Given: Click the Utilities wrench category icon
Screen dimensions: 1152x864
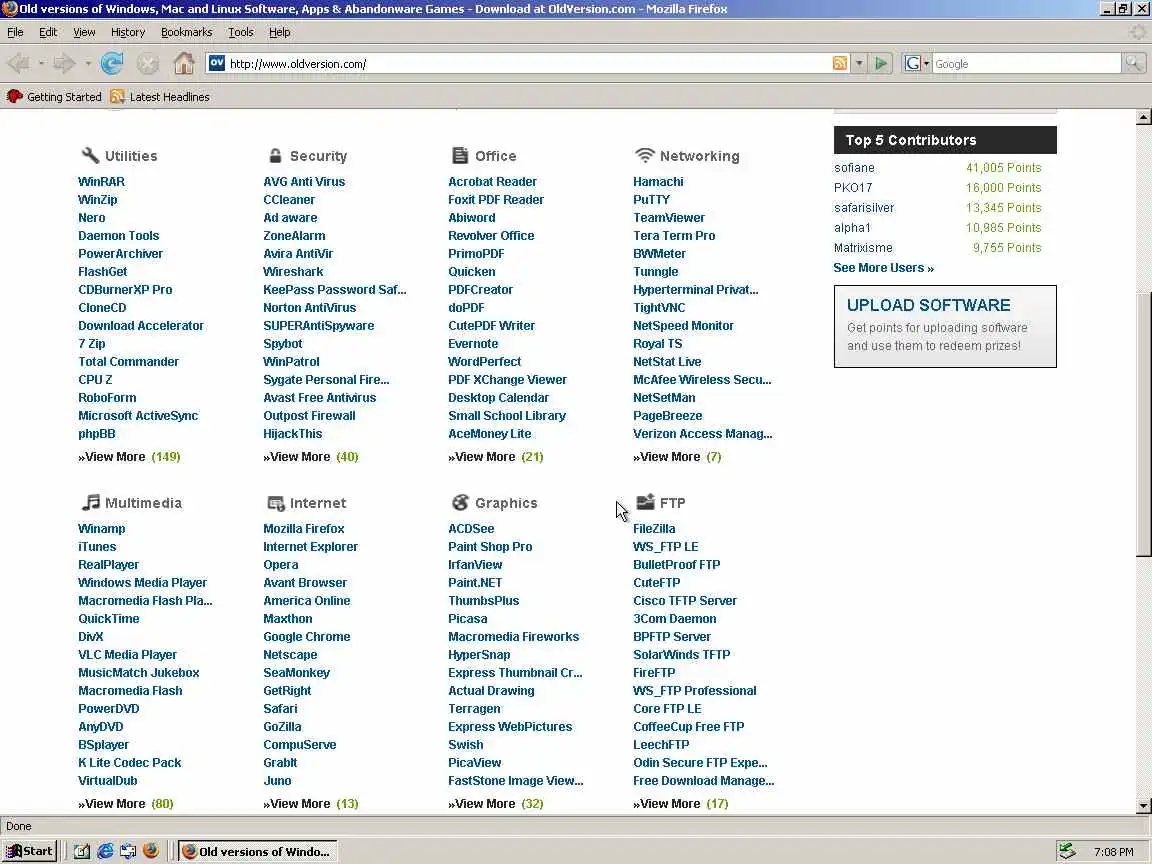Looking at the screenshot, I should coord(90,155).
